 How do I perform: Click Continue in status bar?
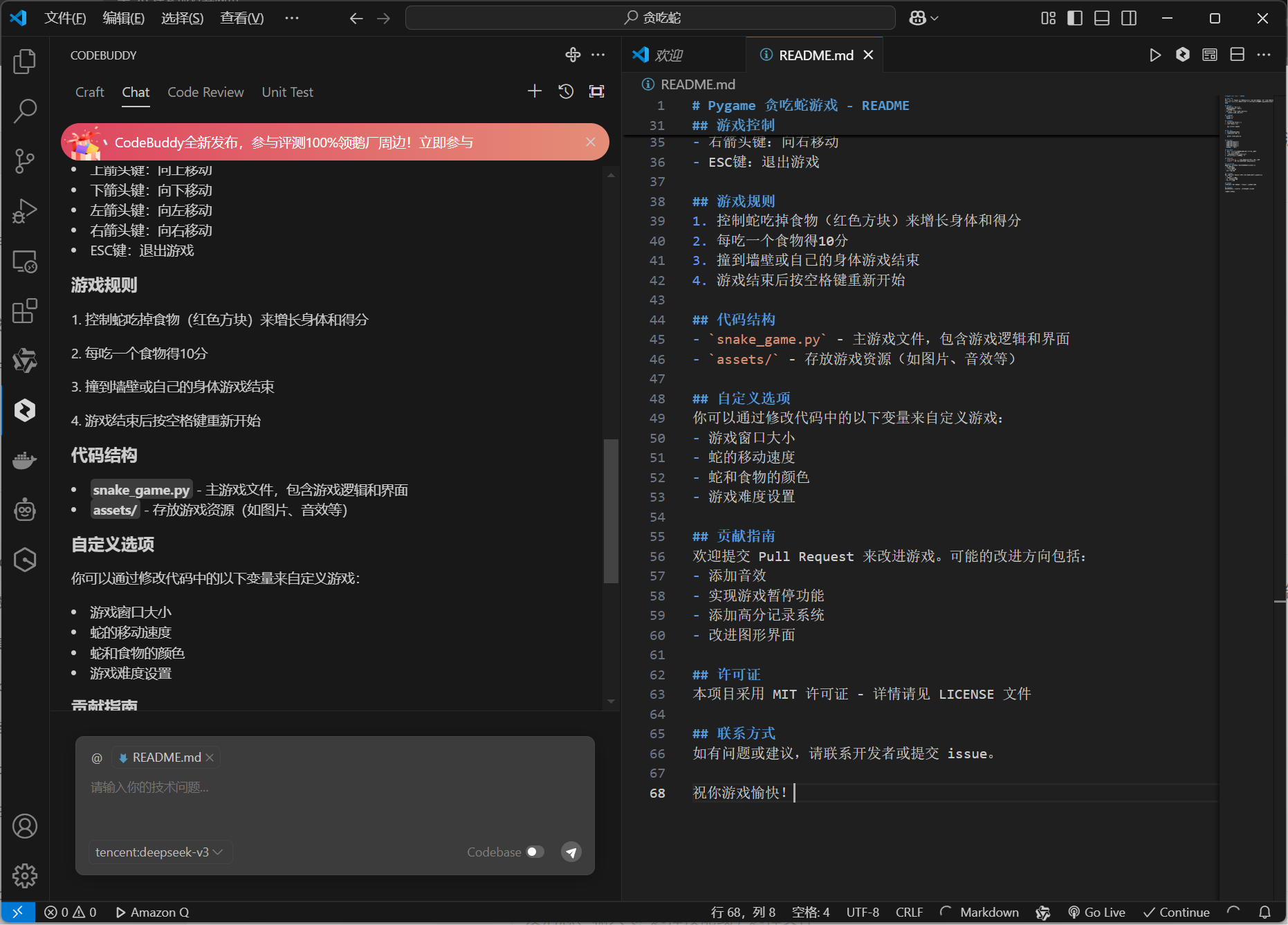[x=1177, y=913]
